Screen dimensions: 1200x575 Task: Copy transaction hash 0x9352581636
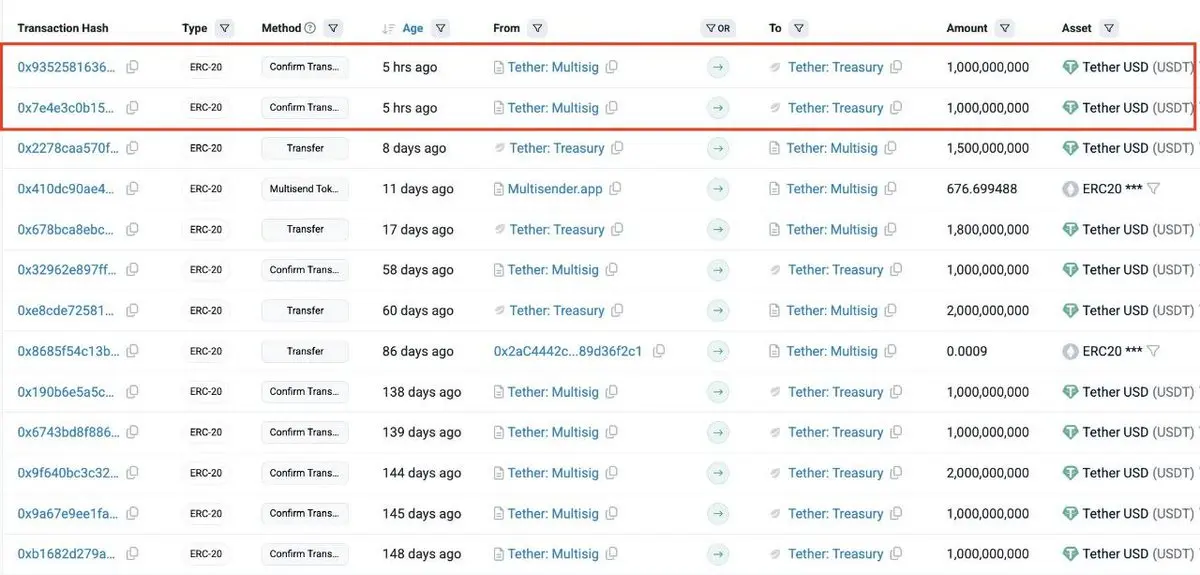pos(132,67)
